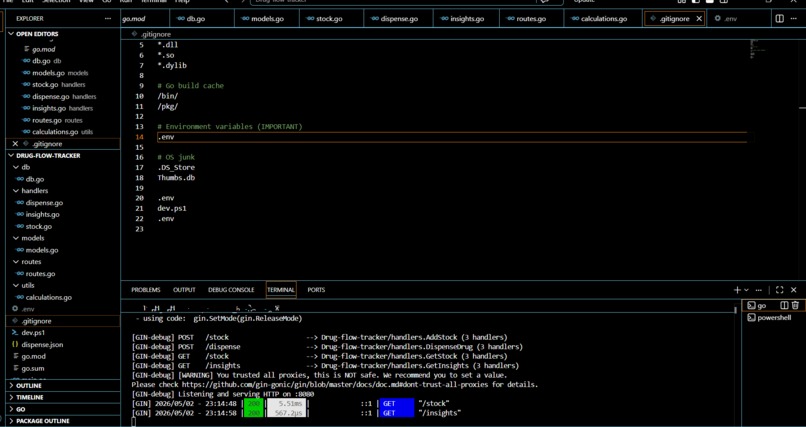Open the new terminal launch profile dropdown
The height and width of the screenshot is (427, 806).
tap(746, 290)
